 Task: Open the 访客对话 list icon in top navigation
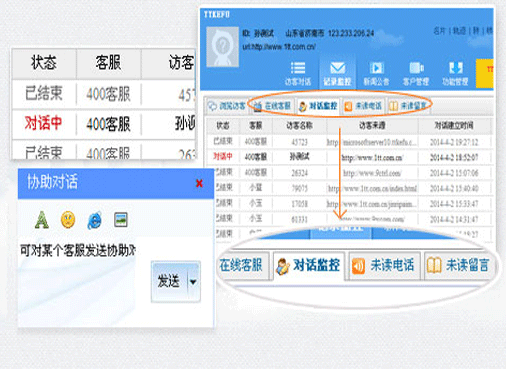pos(298,68)
